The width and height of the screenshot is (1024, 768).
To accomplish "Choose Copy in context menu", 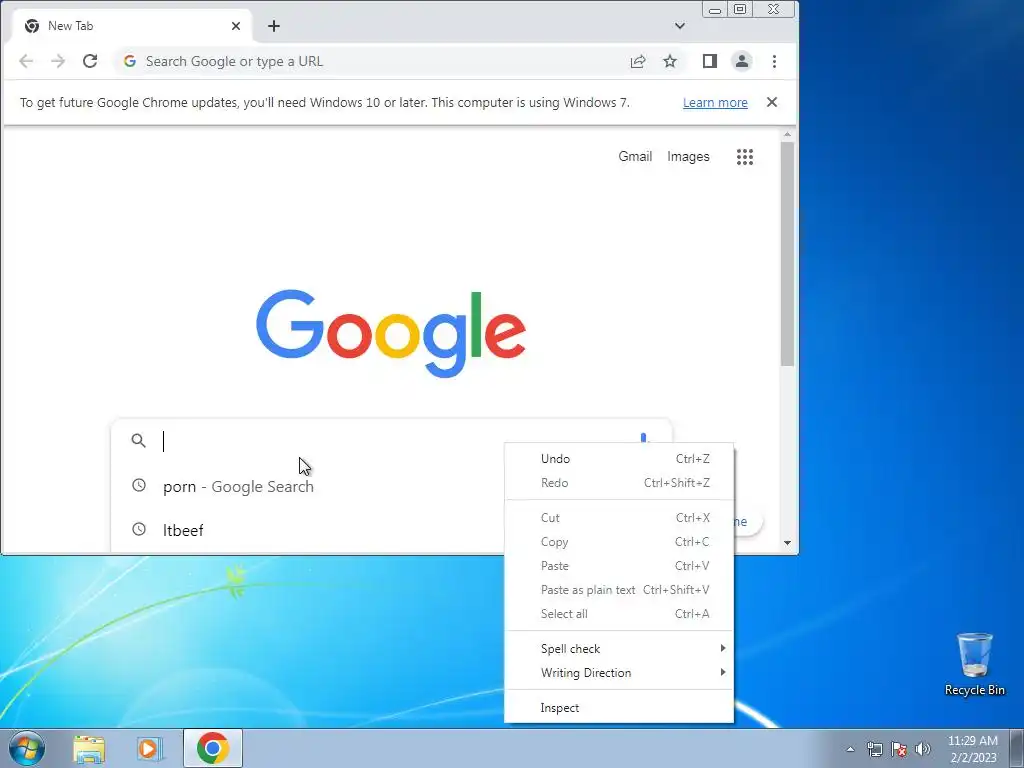I will pyautogui.click(x=619, y=542).
